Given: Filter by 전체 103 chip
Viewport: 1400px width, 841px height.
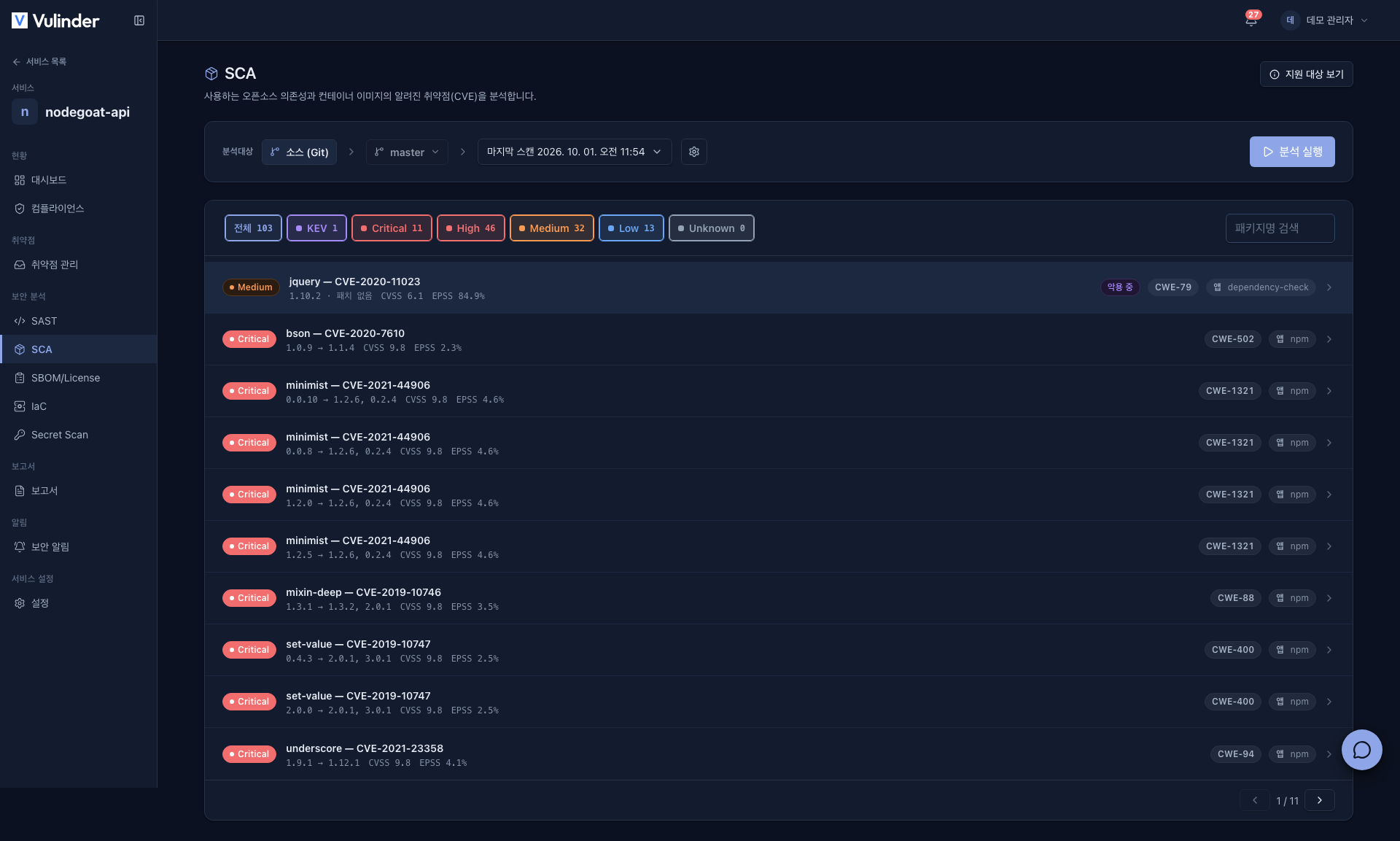Looking at the screenshot, I should pyautogui.click(x=253, y=228).
